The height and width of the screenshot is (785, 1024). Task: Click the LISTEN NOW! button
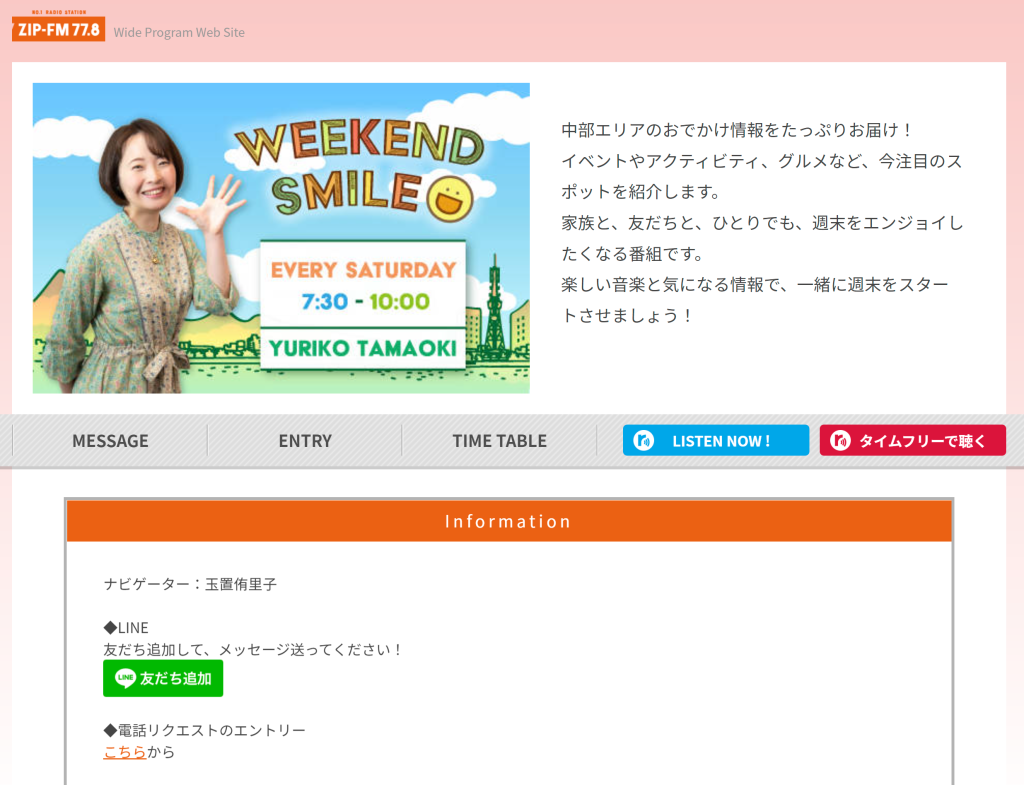point(716,441)
